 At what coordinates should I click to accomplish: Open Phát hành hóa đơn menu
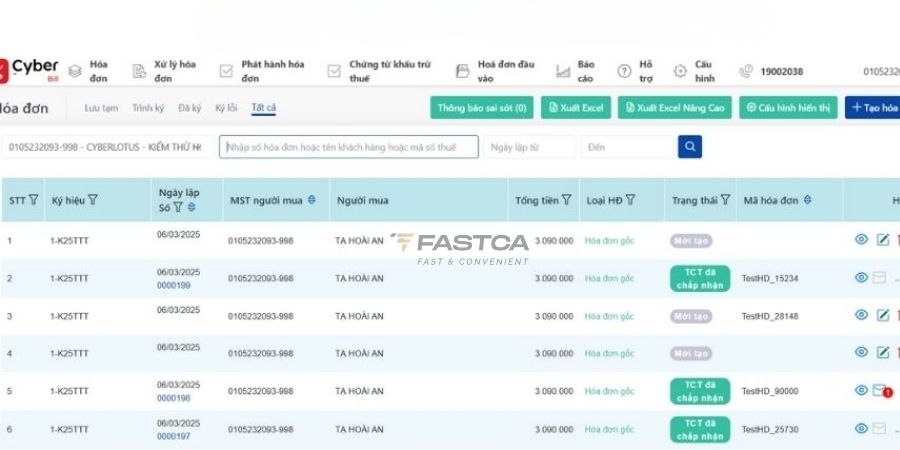click(x=262, y=71)
